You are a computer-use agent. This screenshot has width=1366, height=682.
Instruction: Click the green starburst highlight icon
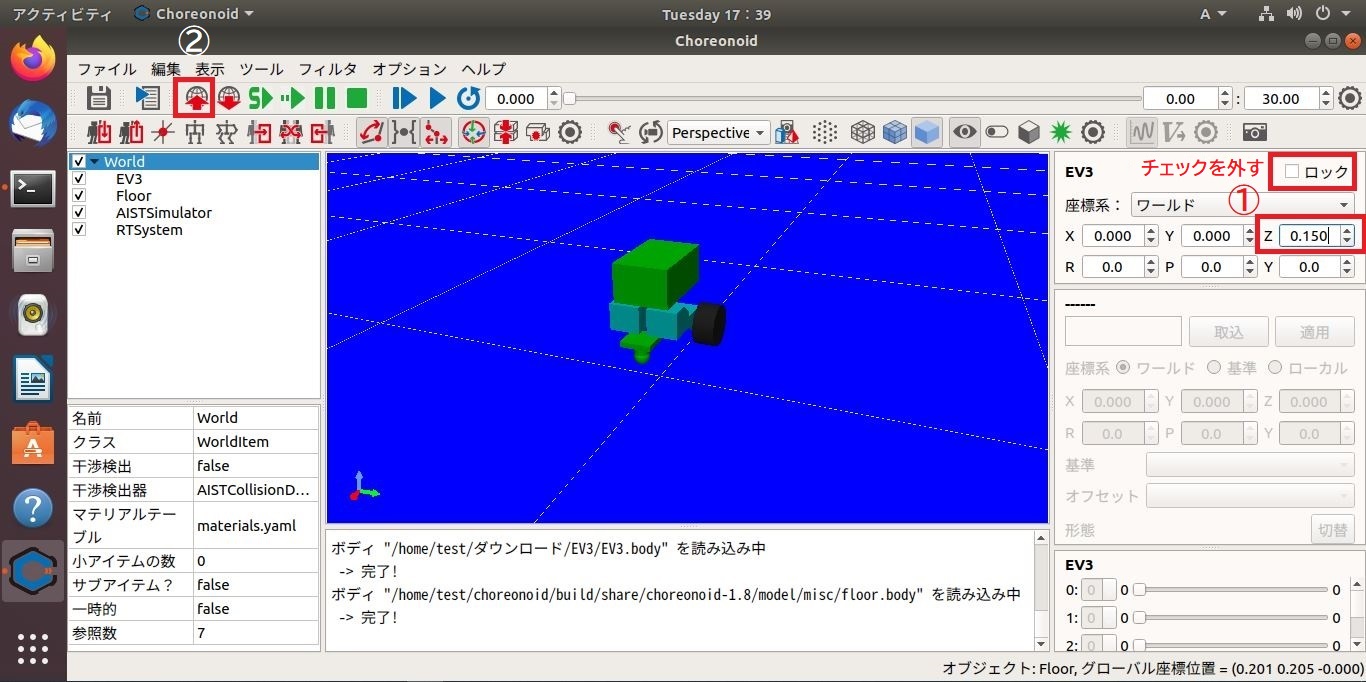[1061, 132]
